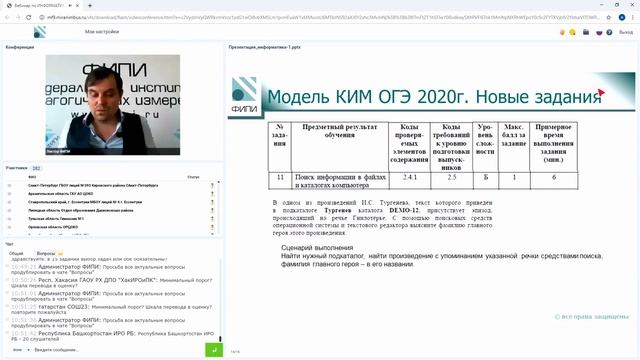Click the chat message input field

[118, 350]
